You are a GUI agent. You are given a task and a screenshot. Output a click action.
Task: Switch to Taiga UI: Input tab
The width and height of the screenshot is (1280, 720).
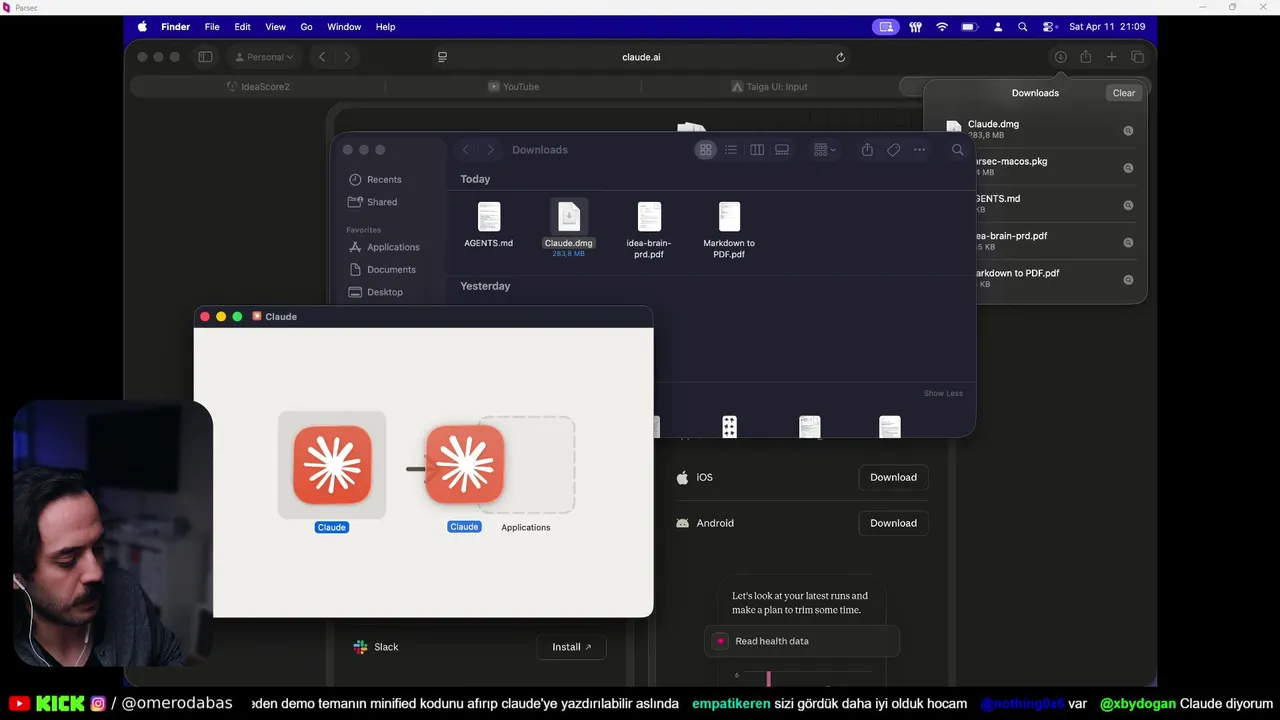click(770, 87)
